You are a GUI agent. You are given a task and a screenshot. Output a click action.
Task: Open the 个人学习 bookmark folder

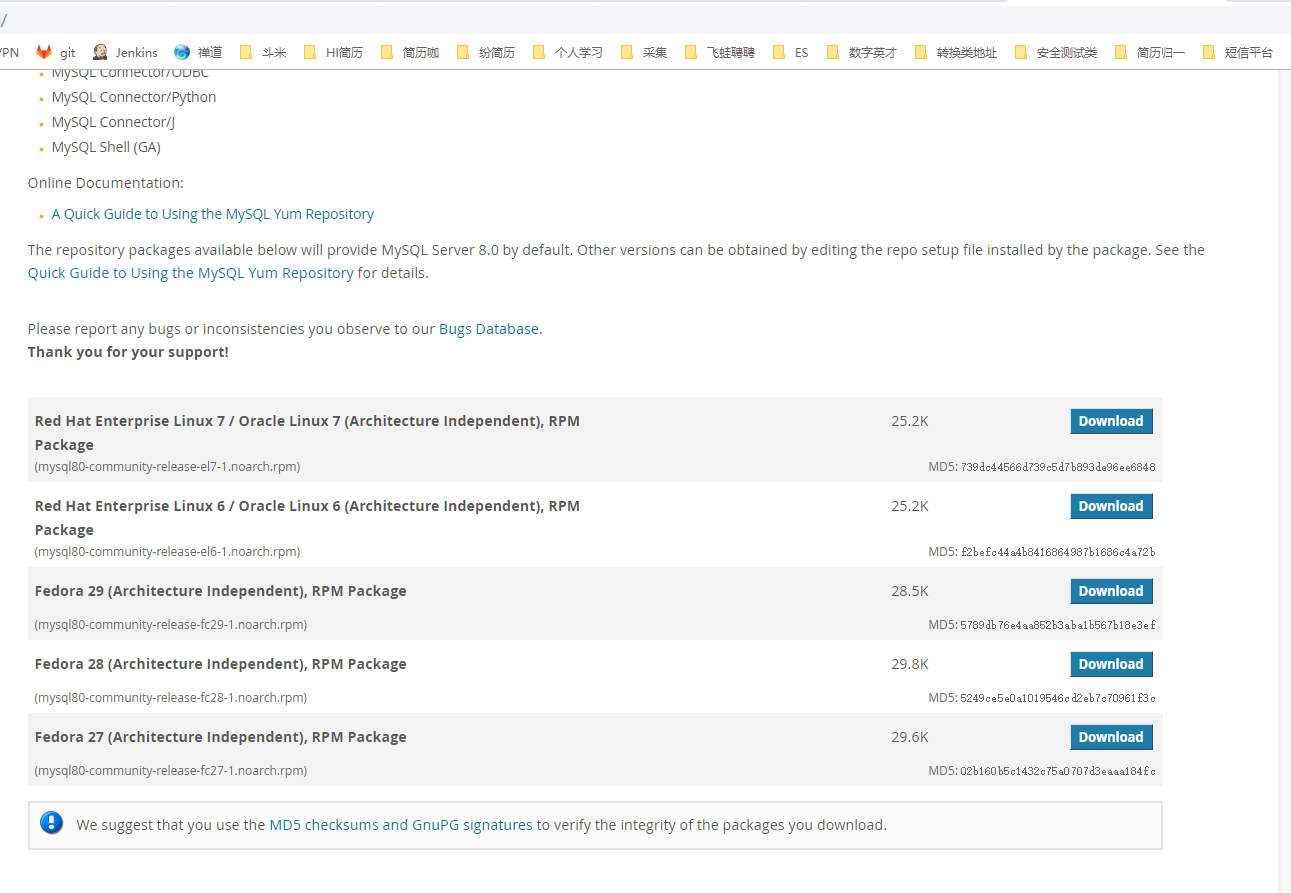click(x=568, y=53)
